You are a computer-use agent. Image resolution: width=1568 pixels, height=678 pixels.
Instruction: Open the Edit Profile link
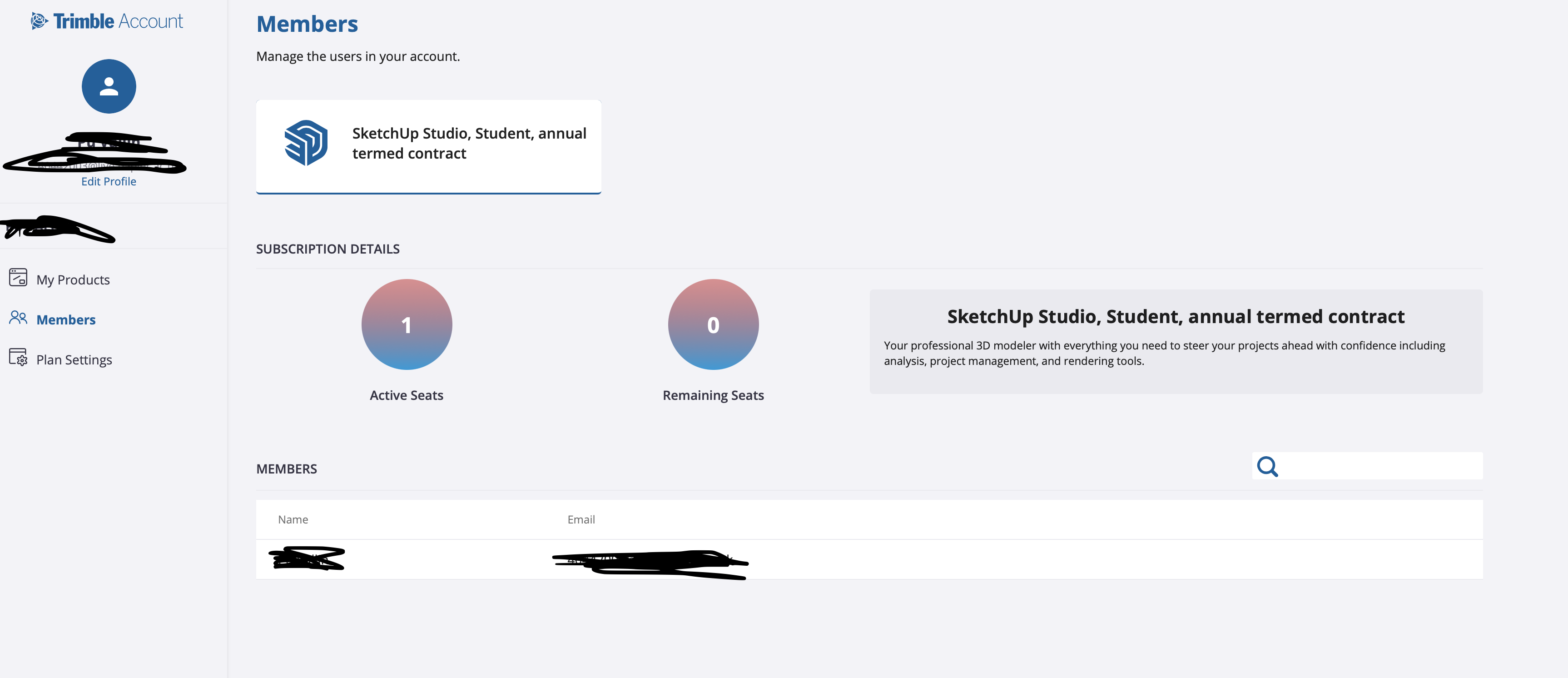click(x=109, y=181)
